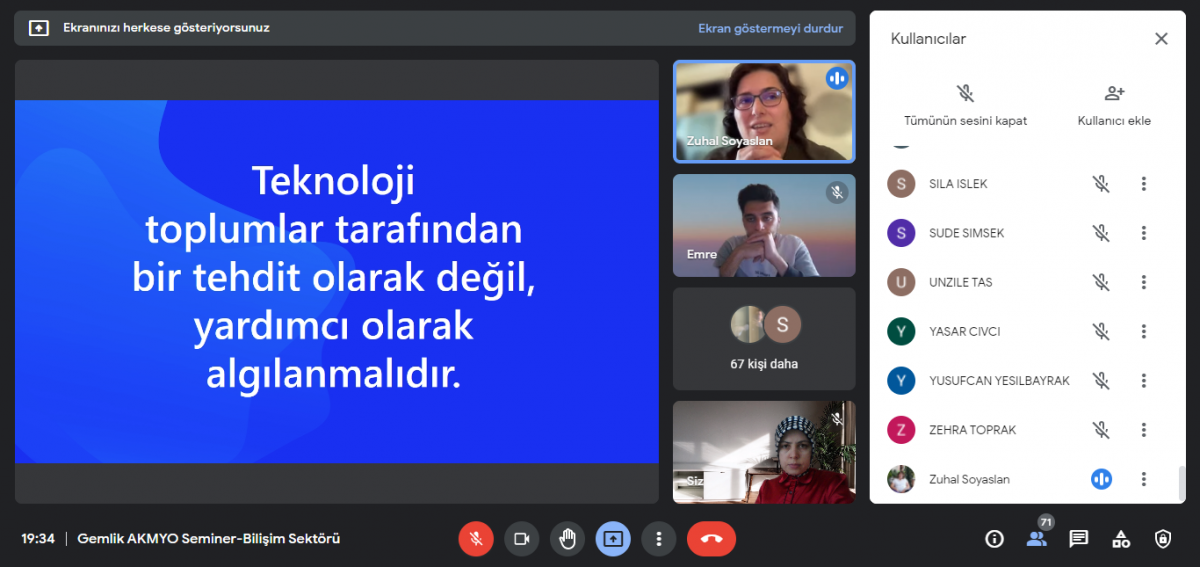Click Emre's video tile
This screenshot has width=1200, height=567.
[764, 225]
